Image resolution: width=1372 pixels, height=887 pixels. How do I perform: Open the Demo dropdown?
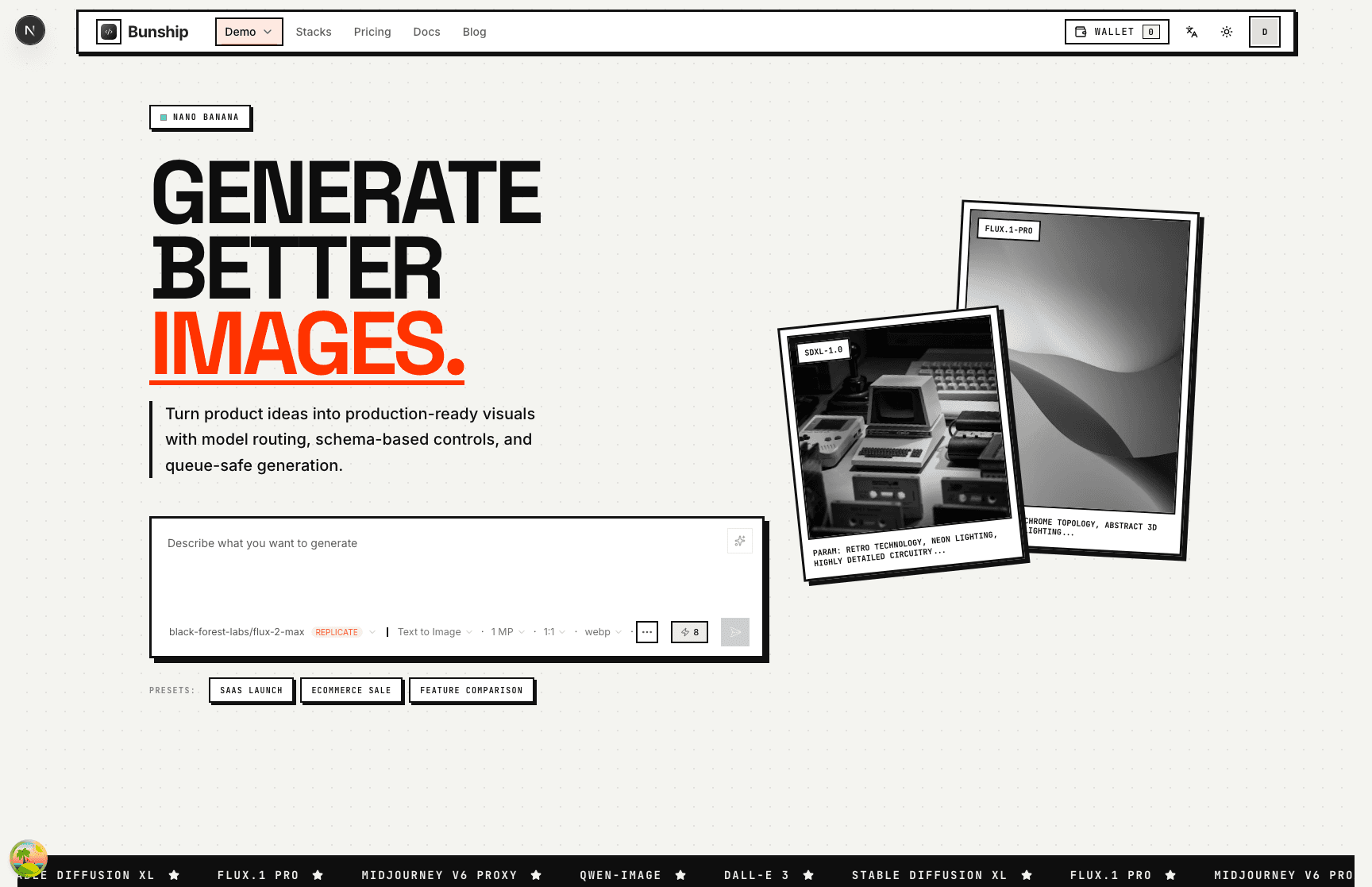(249, 32)
